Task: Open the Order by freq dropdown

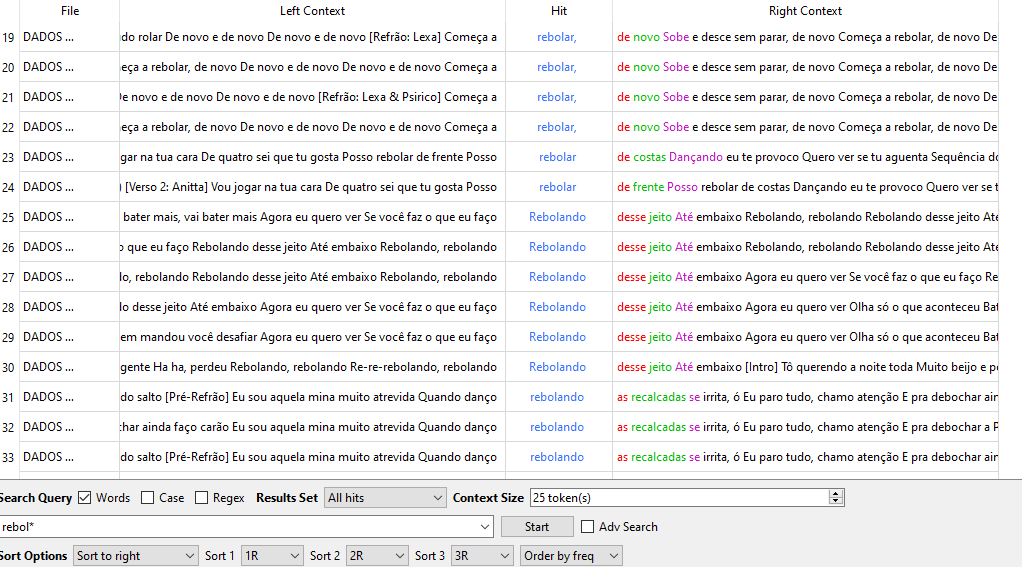Action: point(571,556)
